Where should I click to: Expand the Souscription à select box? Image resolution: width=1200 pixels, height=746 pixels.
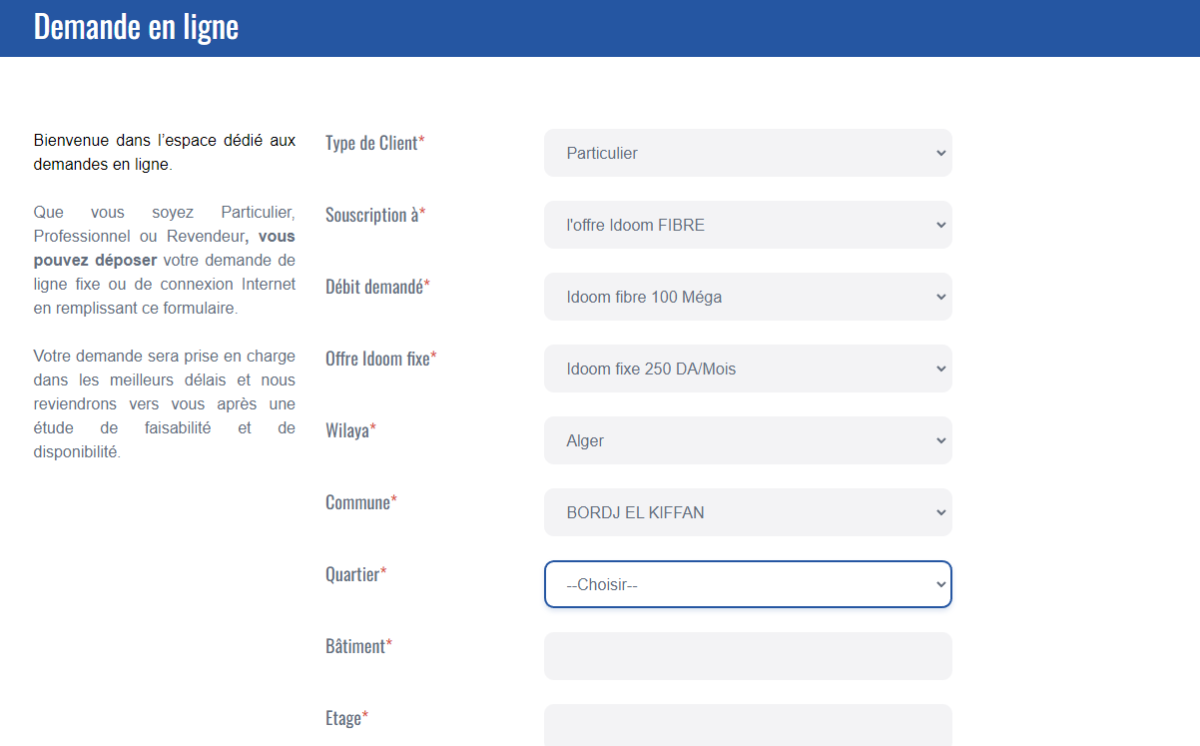(747, 225)
